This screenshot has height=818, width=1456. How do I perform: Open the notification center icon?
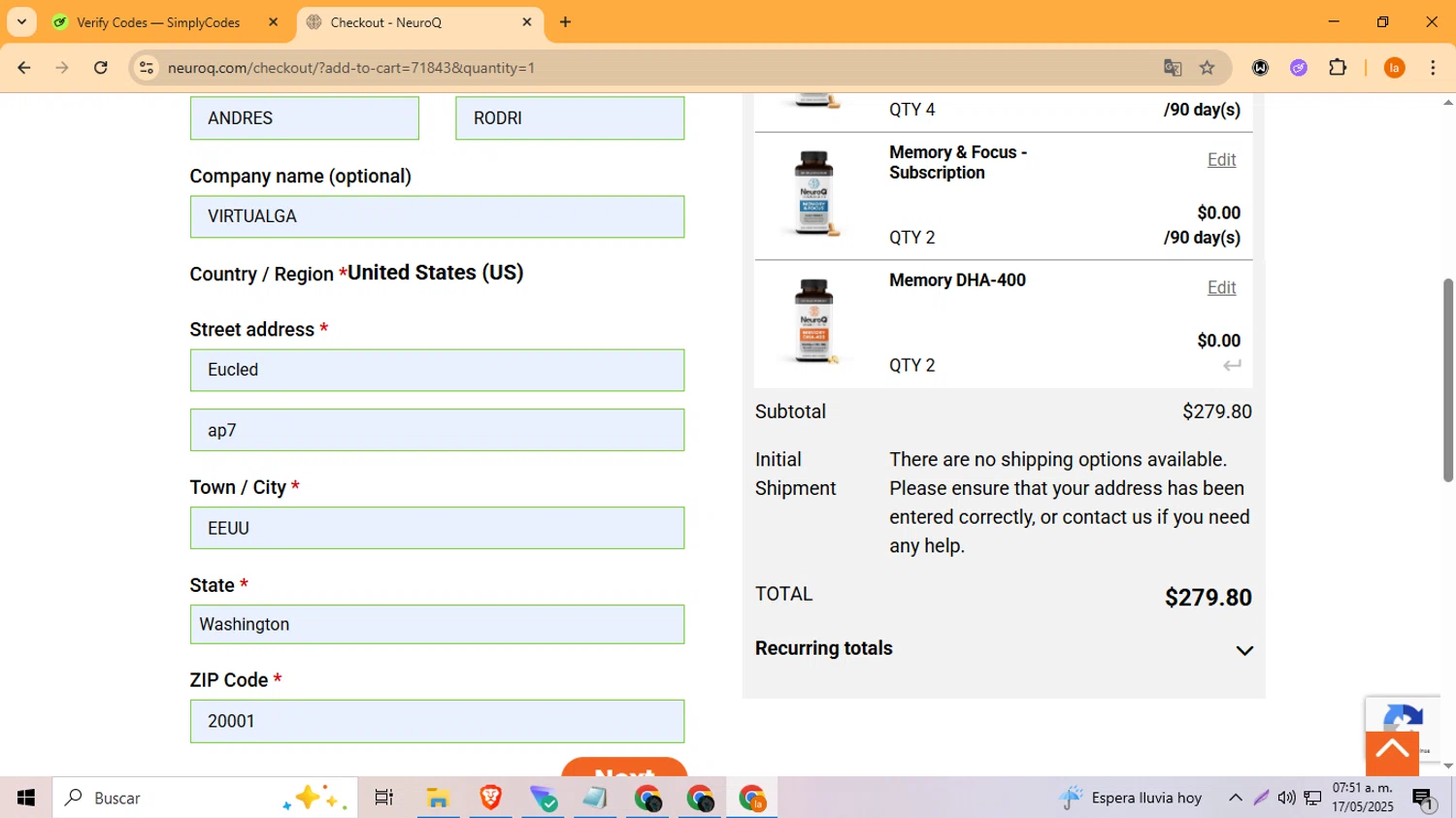(x=1423, y=799)
